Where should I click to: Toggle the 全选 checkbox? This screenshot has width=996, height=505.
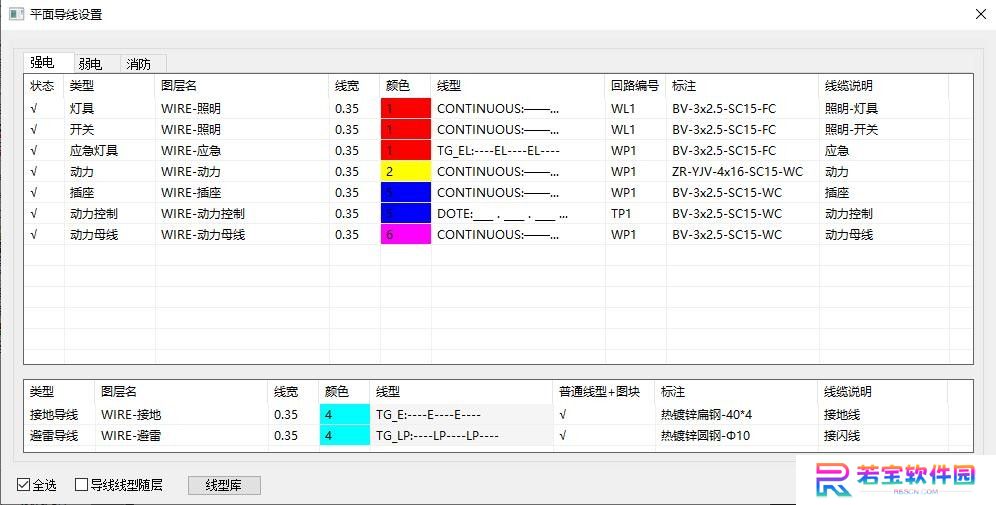(x=24, y=485)
